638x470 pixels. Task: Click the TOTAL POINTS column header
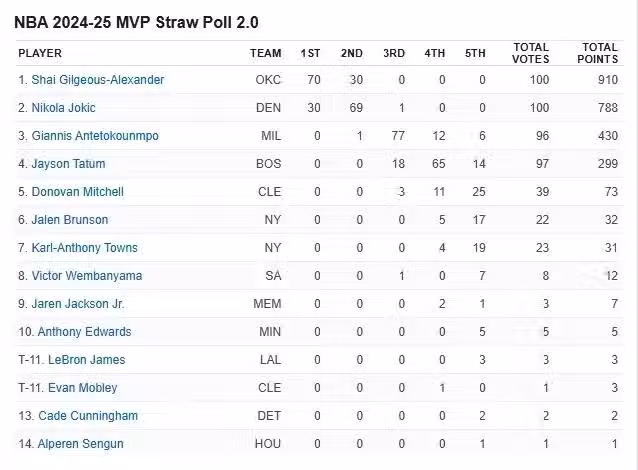pyautogui.click(x=600, y=52)
